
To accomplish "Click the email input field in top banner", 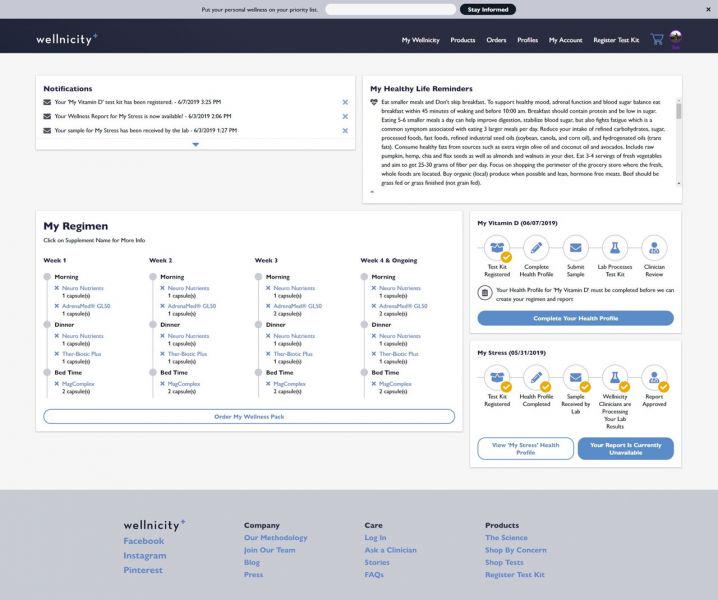I will pyautogui.click(x=391, y=9).
